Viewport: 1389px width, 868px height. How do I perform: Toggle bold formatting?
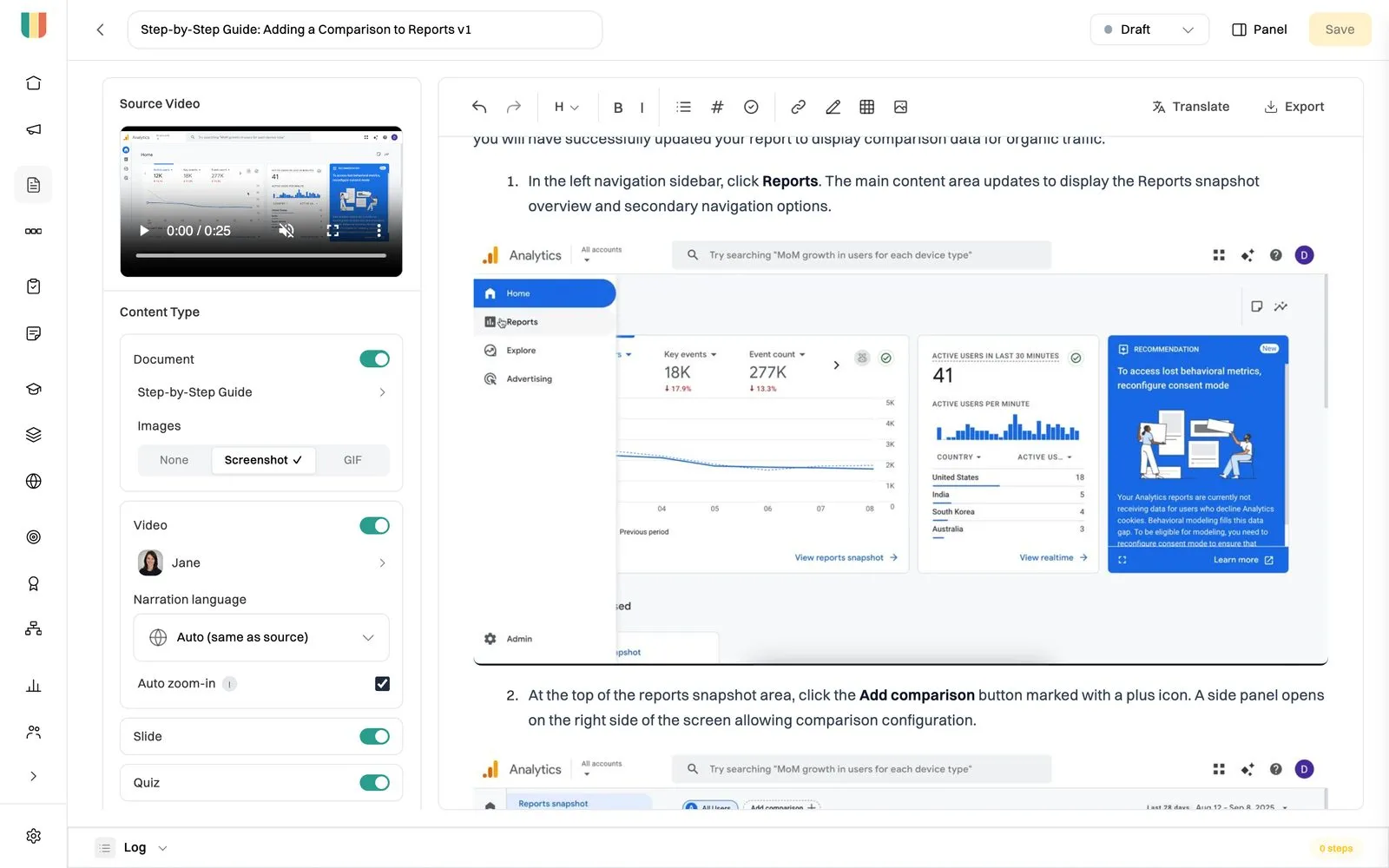(618, 108)
